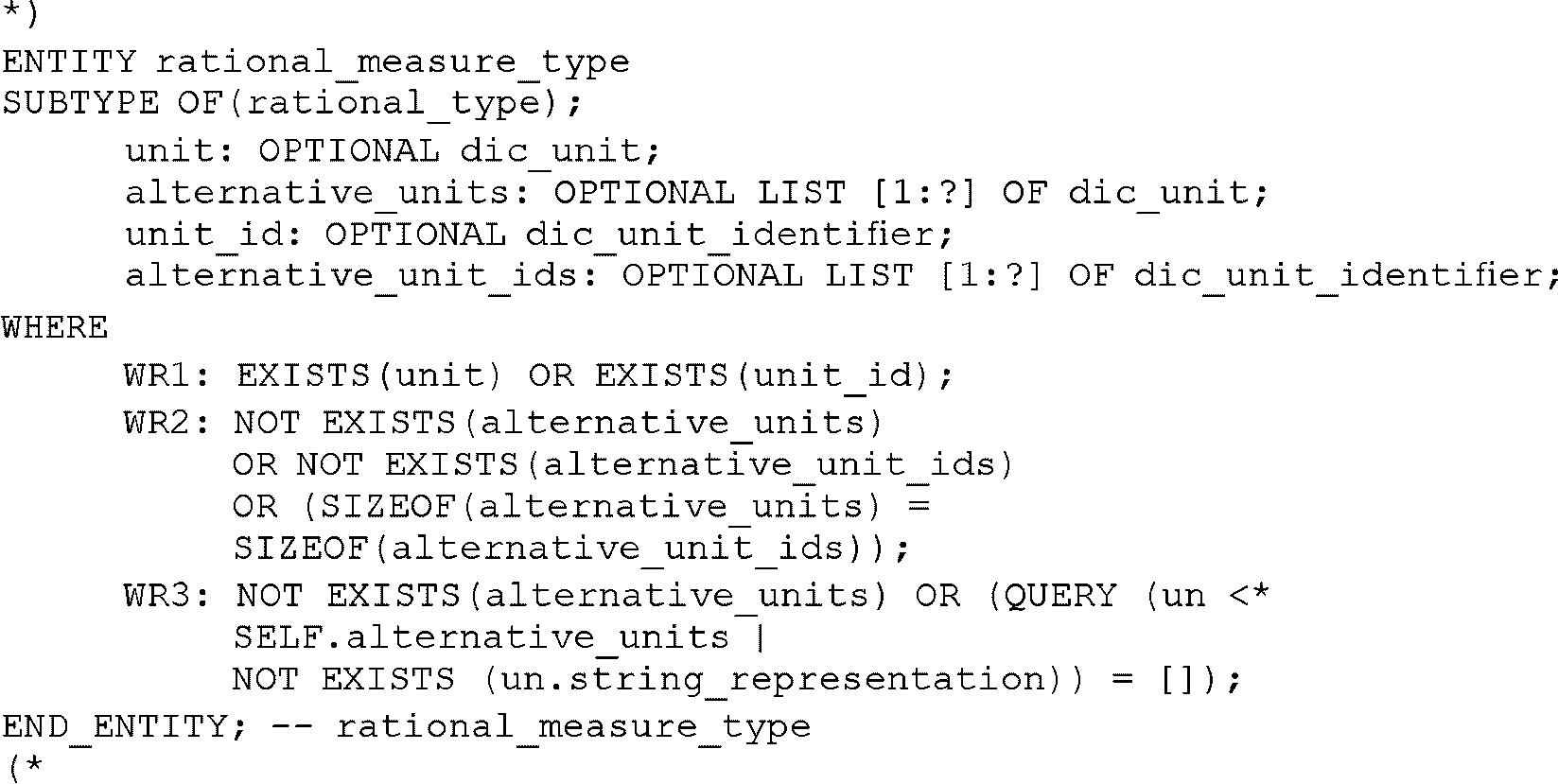Click the ENTITY keyword on the declaration line

point(69,62)
